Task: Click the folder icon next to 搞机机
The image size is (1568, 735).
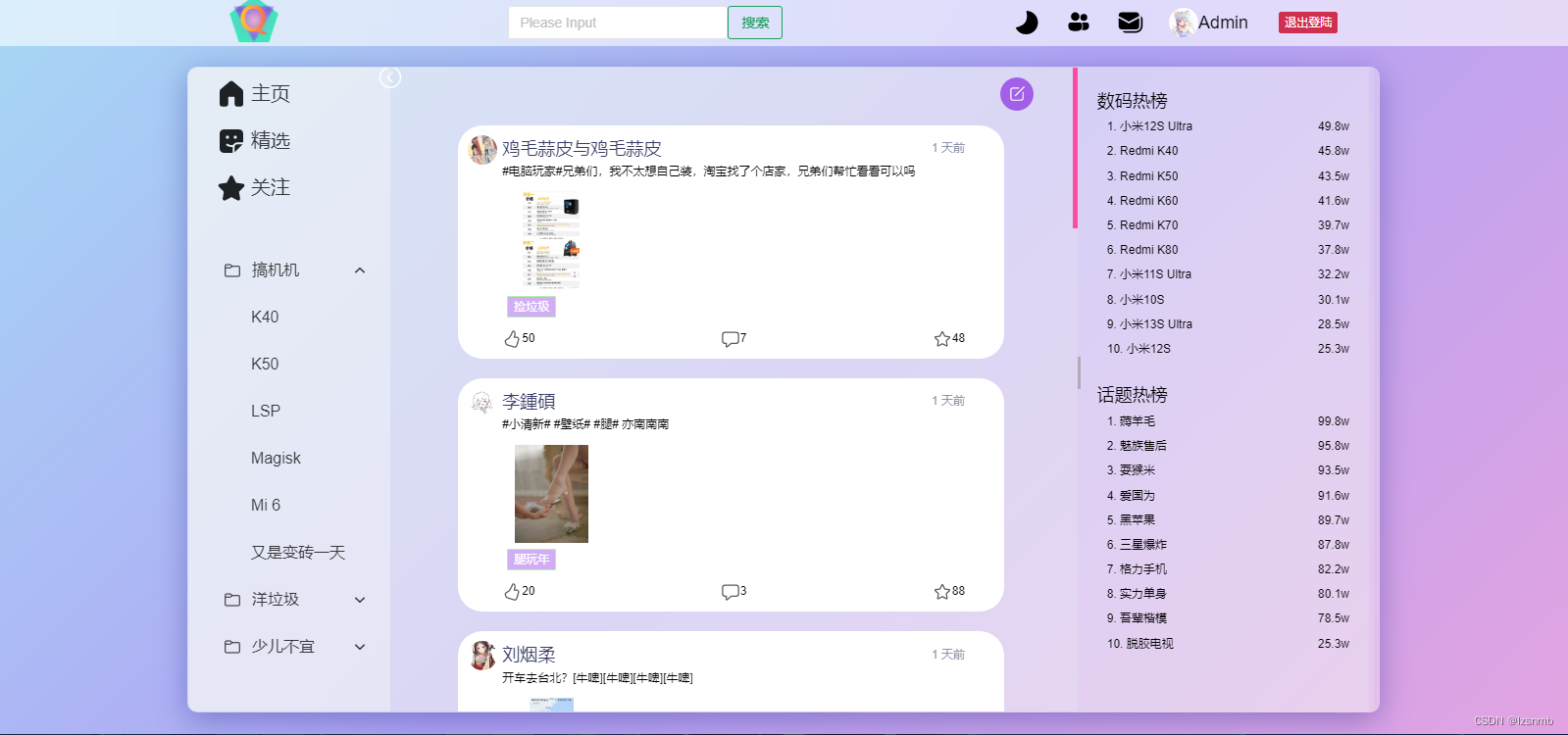Action: pos(232,270)
